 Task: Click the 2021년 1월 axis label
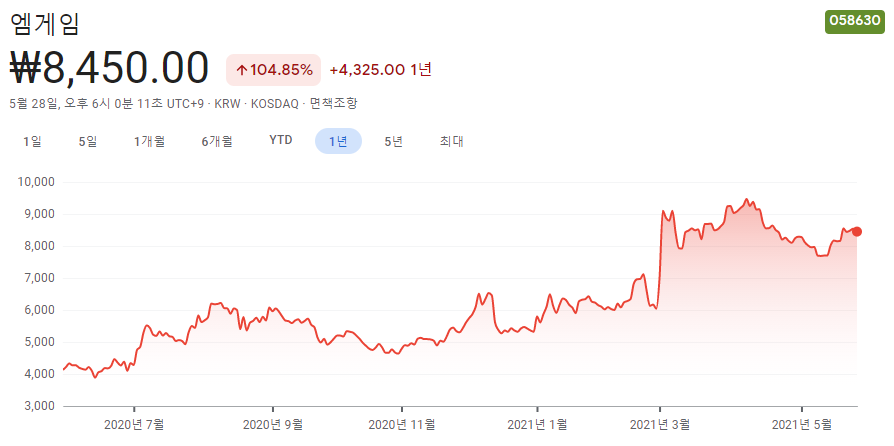tap(537, 424)
